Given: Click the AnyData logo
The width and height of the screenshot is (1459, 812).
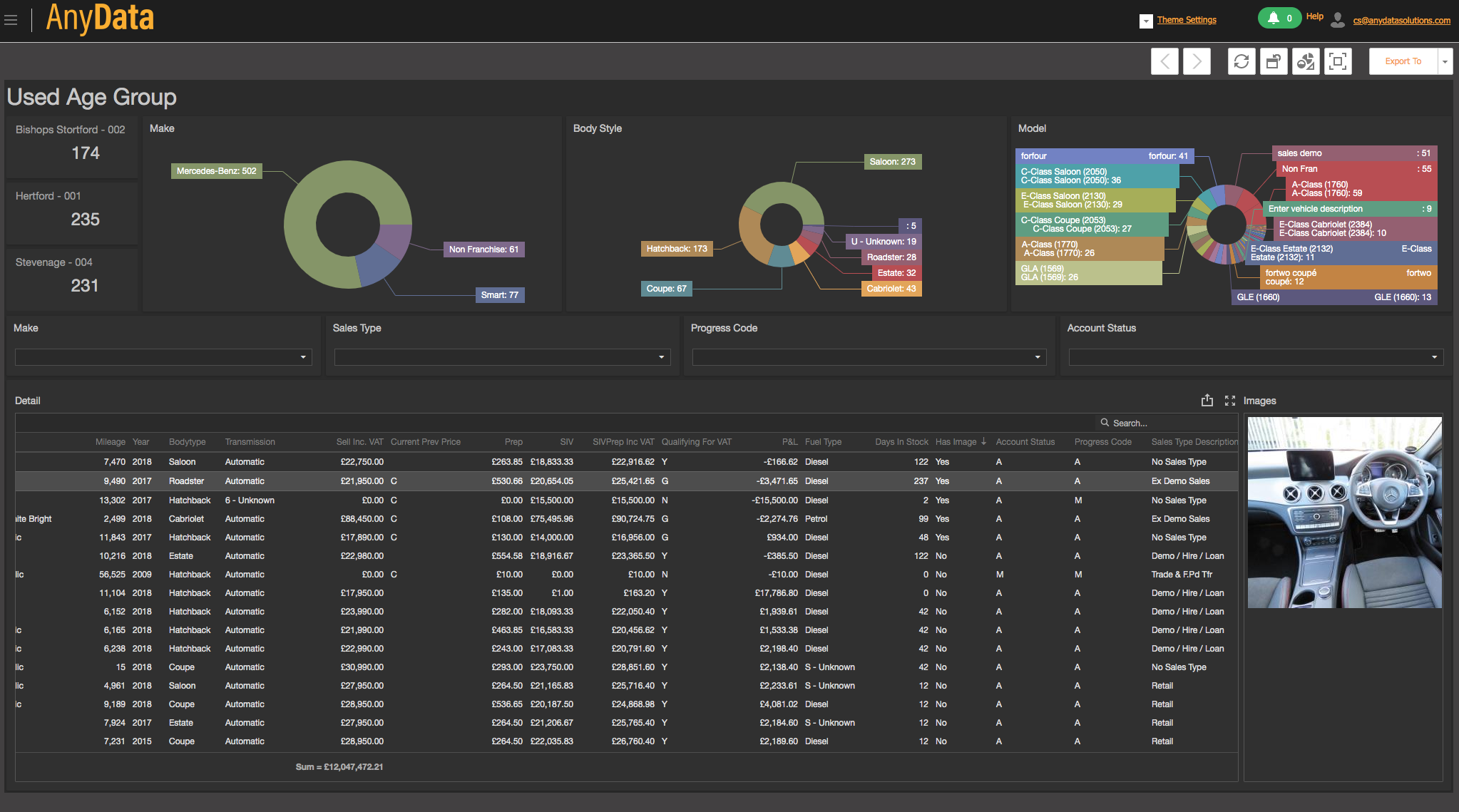Looking at the screenshot, I should coord(100,18).
